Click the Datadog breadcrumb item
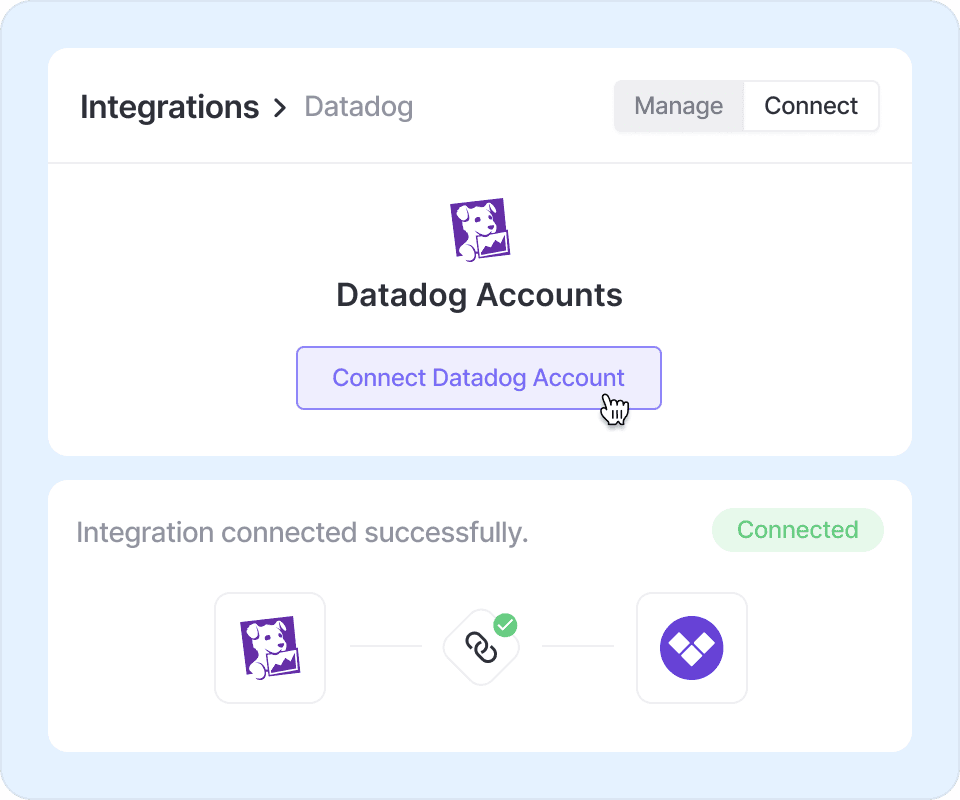 coord(358,107)
